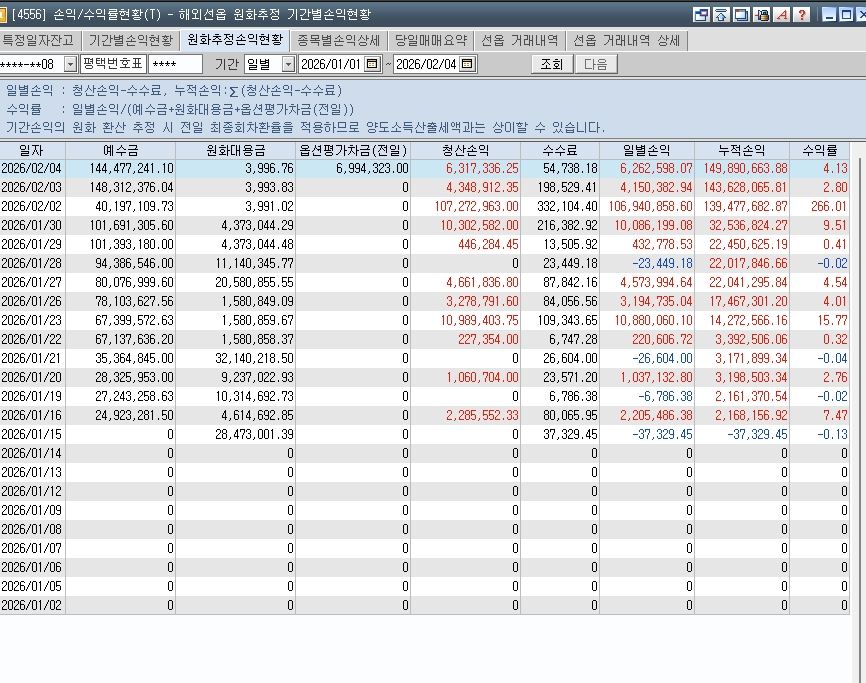This screenshot has width=866, height=683.
Task: Click the 다음 next button
Action: pos(595,64)
